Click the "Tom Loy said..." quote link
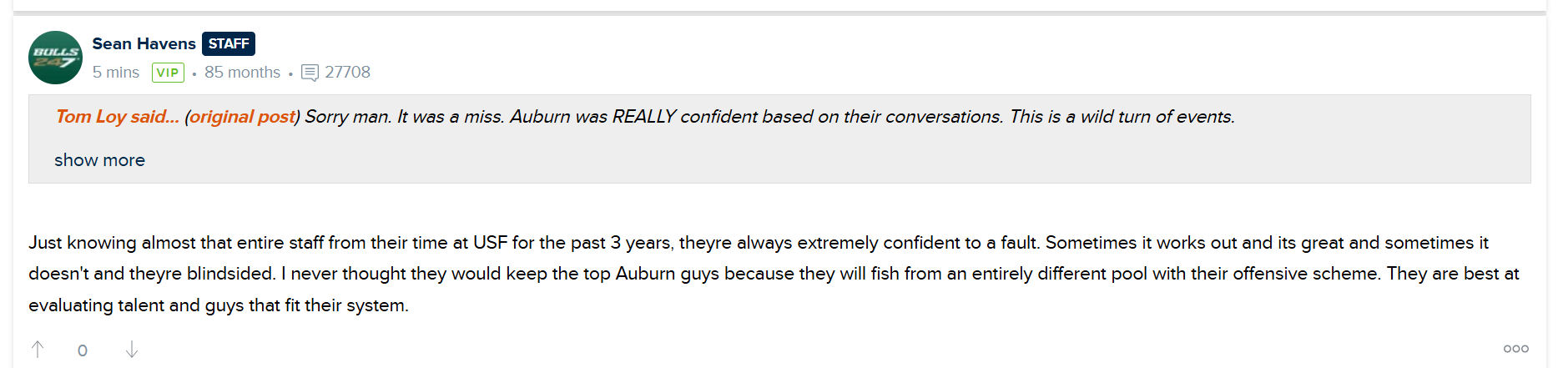Screen dimensions: 1568x368 tap(117, 117)
